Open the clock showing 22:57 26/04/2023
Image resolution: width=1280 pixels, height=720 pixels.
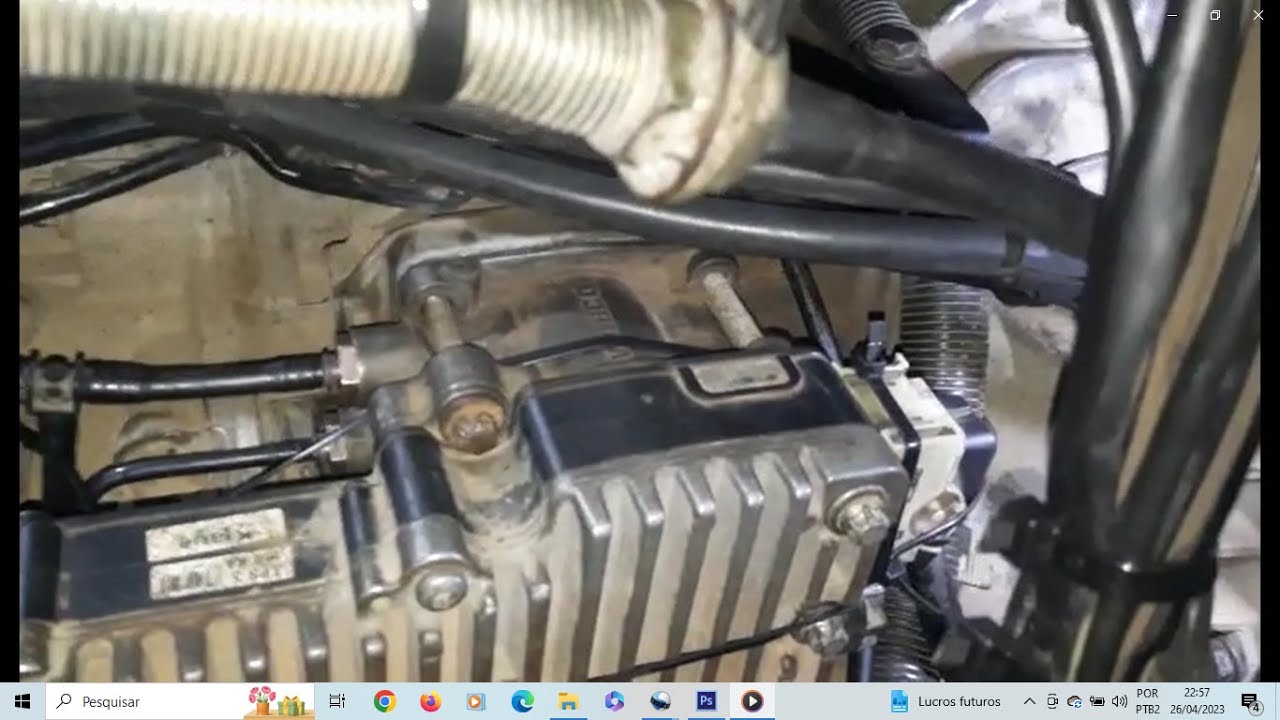click(x=1197, y=701)
